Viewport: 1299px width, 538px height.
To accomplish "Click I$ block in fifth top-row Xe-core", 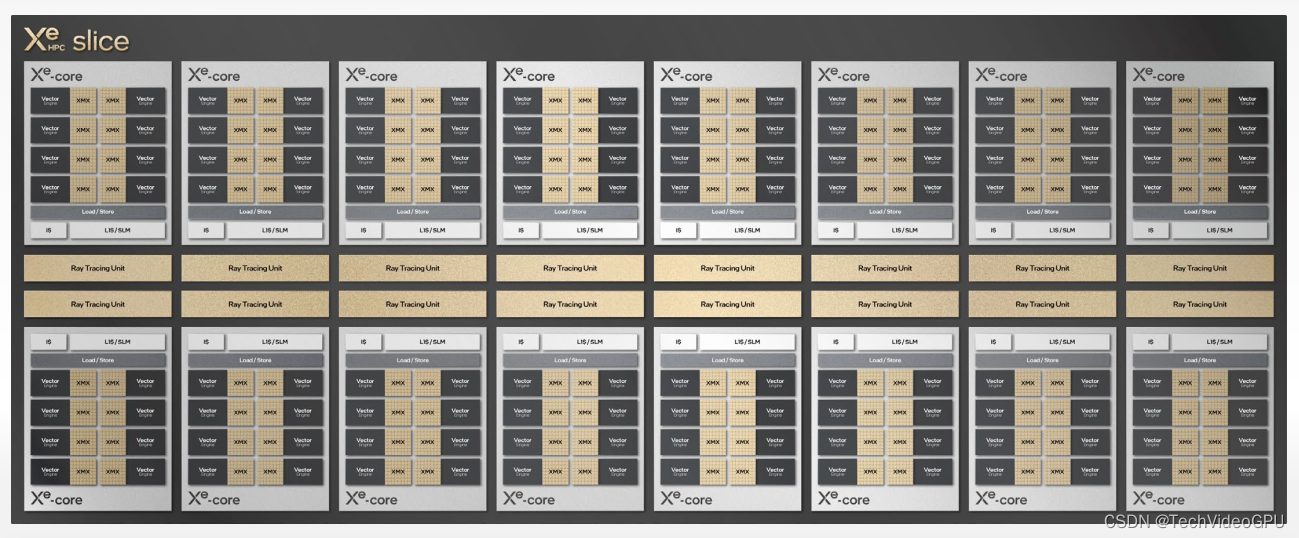I will [678, 230].
